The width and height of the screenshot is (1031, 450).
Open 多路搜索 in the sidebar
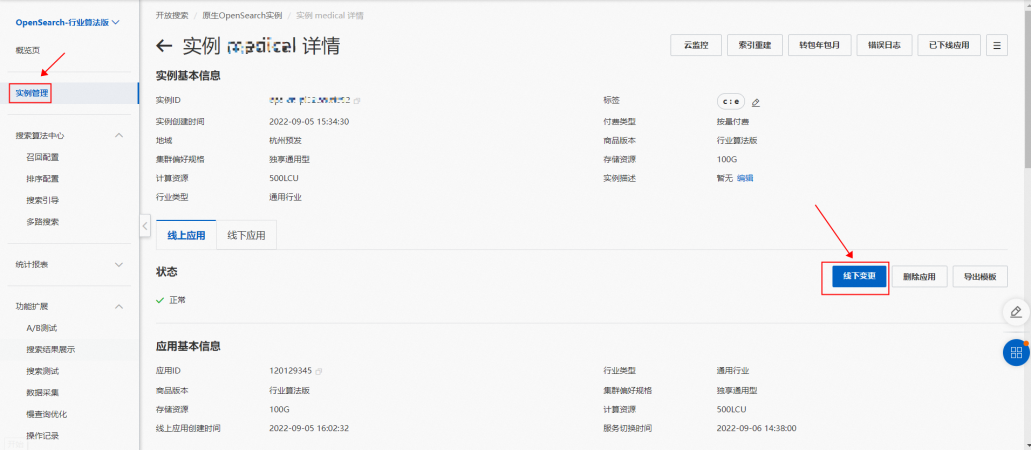click(x=43, y=222)
